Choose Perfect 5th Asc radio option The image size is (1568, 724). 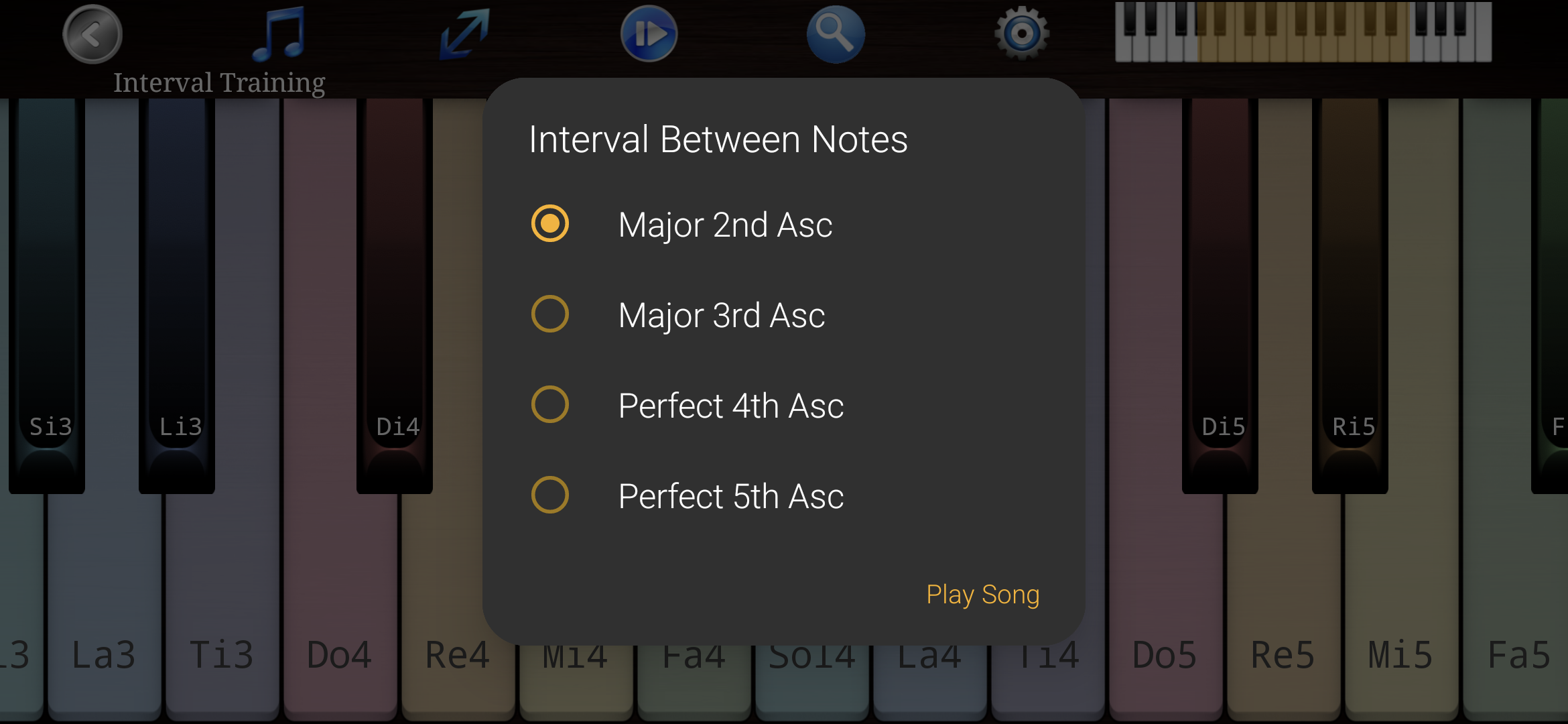(x=550, y=495)
